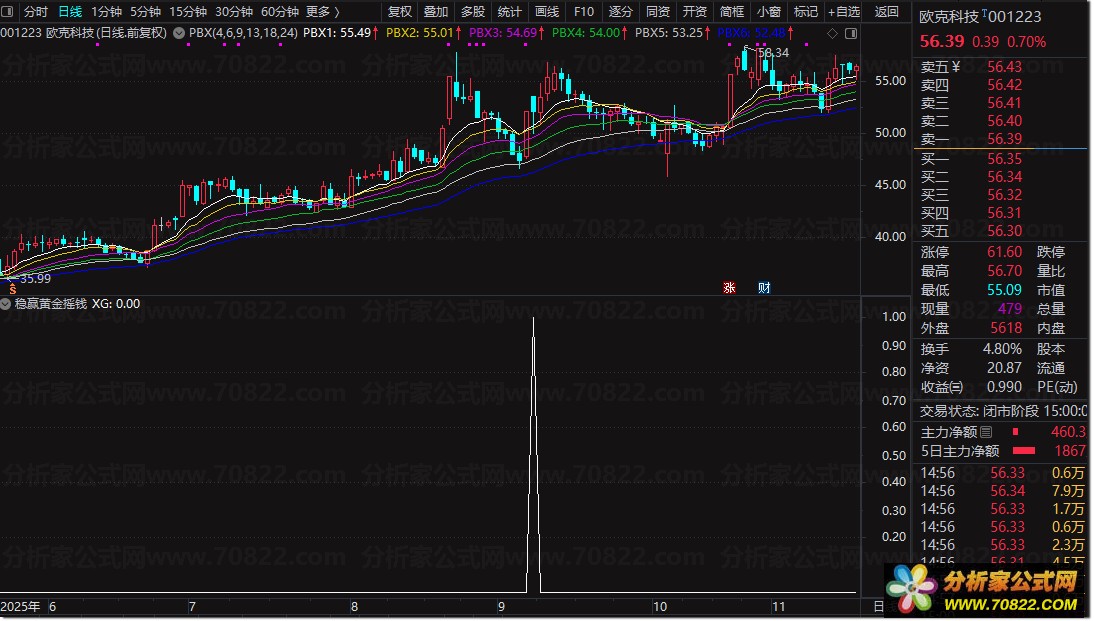Click the panel layout icon at top-left

(8, 11)
